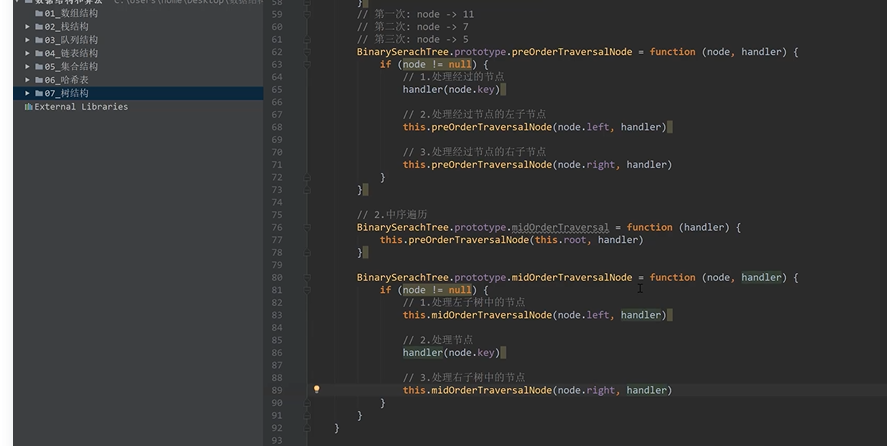Click fold end marker at line 92
Viewport: 887px width, 446px height.
307,428
